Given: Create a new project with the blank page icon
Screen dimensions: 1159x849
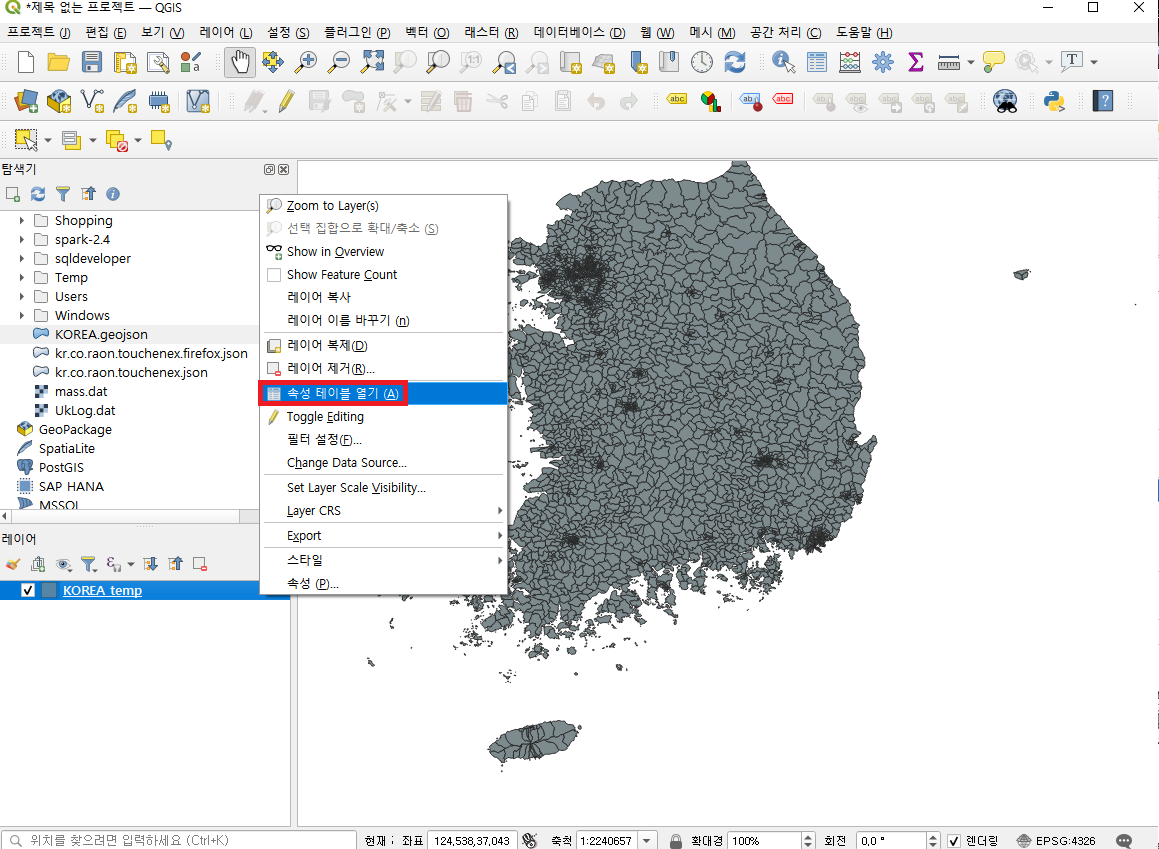Looking at the screenshot, I should click(x=26, y=62).
